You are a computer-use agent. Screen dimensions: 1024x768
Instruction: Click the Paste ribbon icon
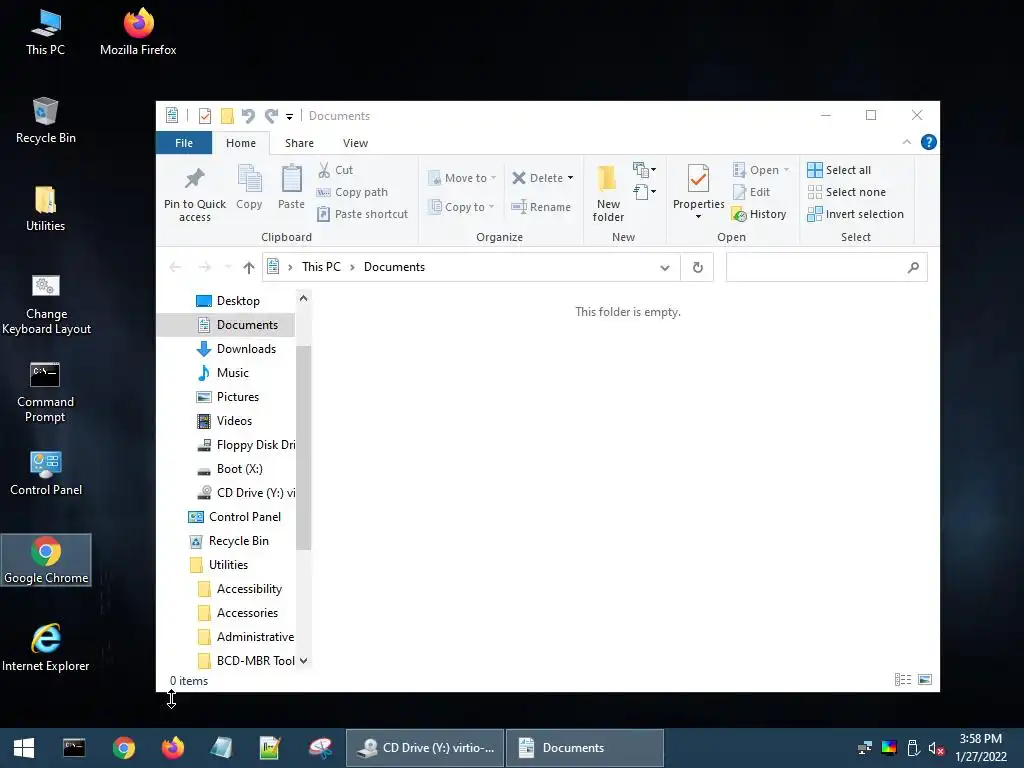point(291,179)
